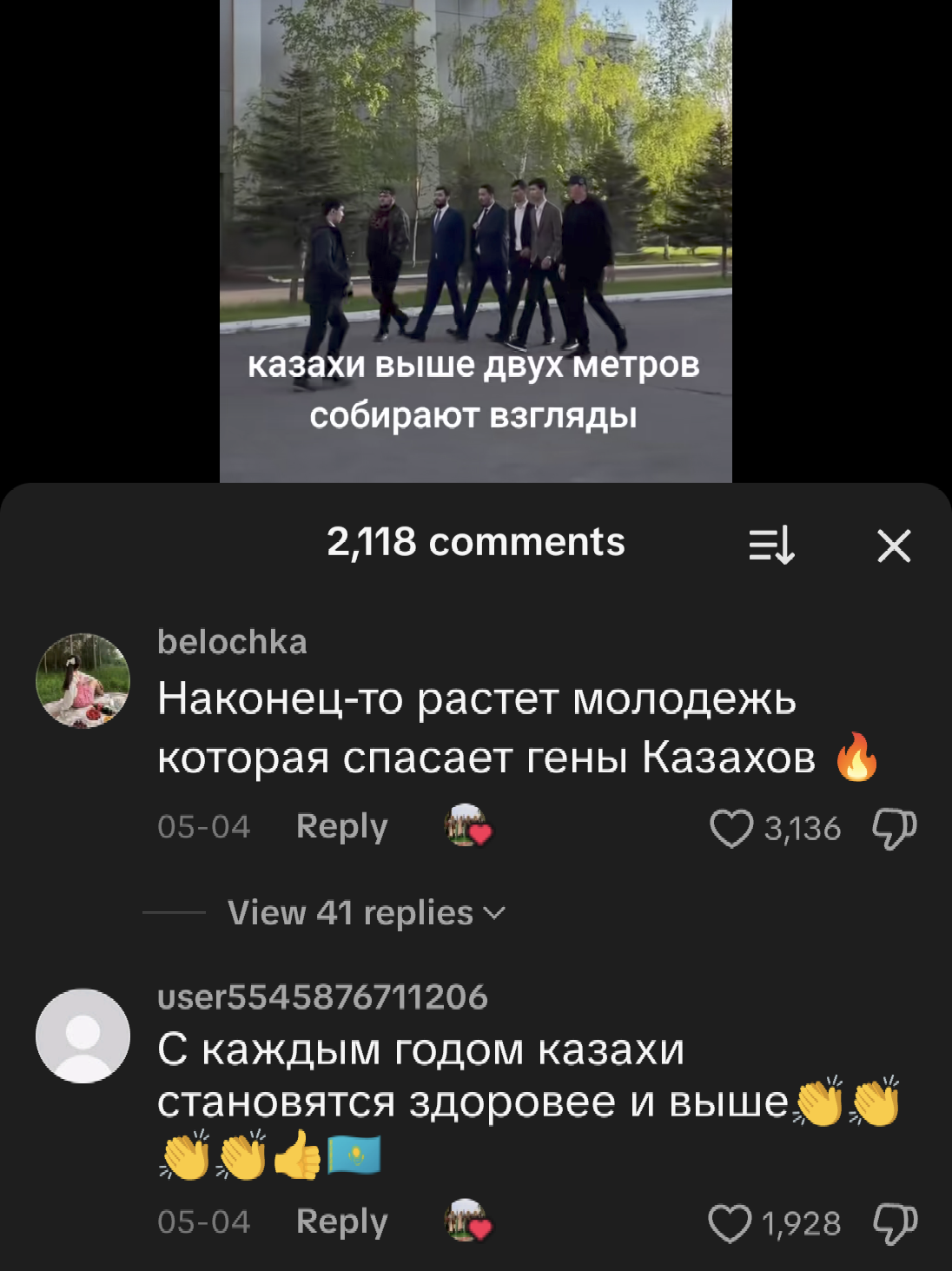This screenshot has width=952, height=1271.
Task: Tap the like count 3,136
Action: pos(803,829)
